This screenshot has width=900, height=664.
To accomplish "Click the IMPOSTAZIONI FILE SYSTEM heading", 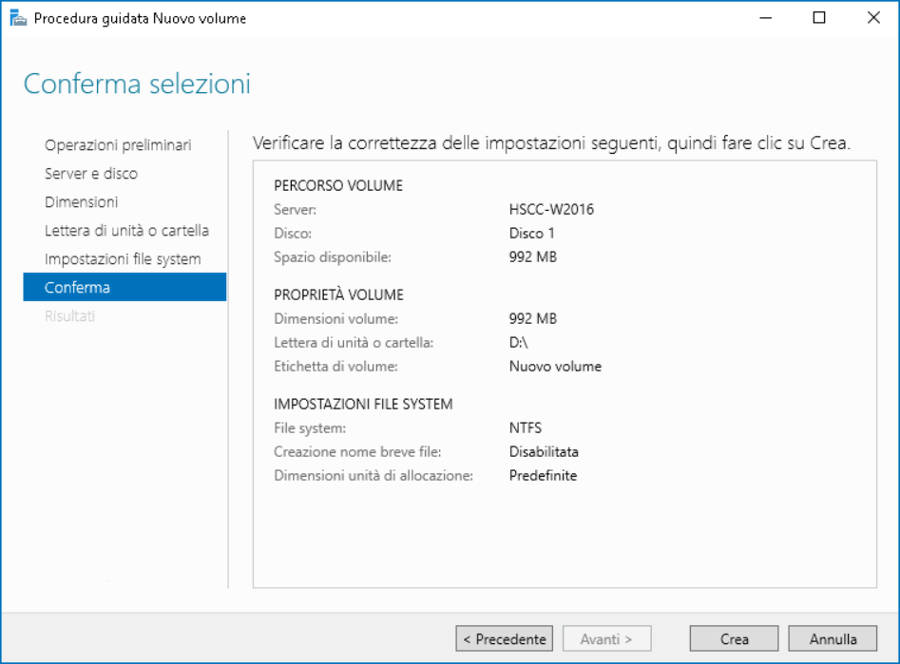I will pos(363,404).
